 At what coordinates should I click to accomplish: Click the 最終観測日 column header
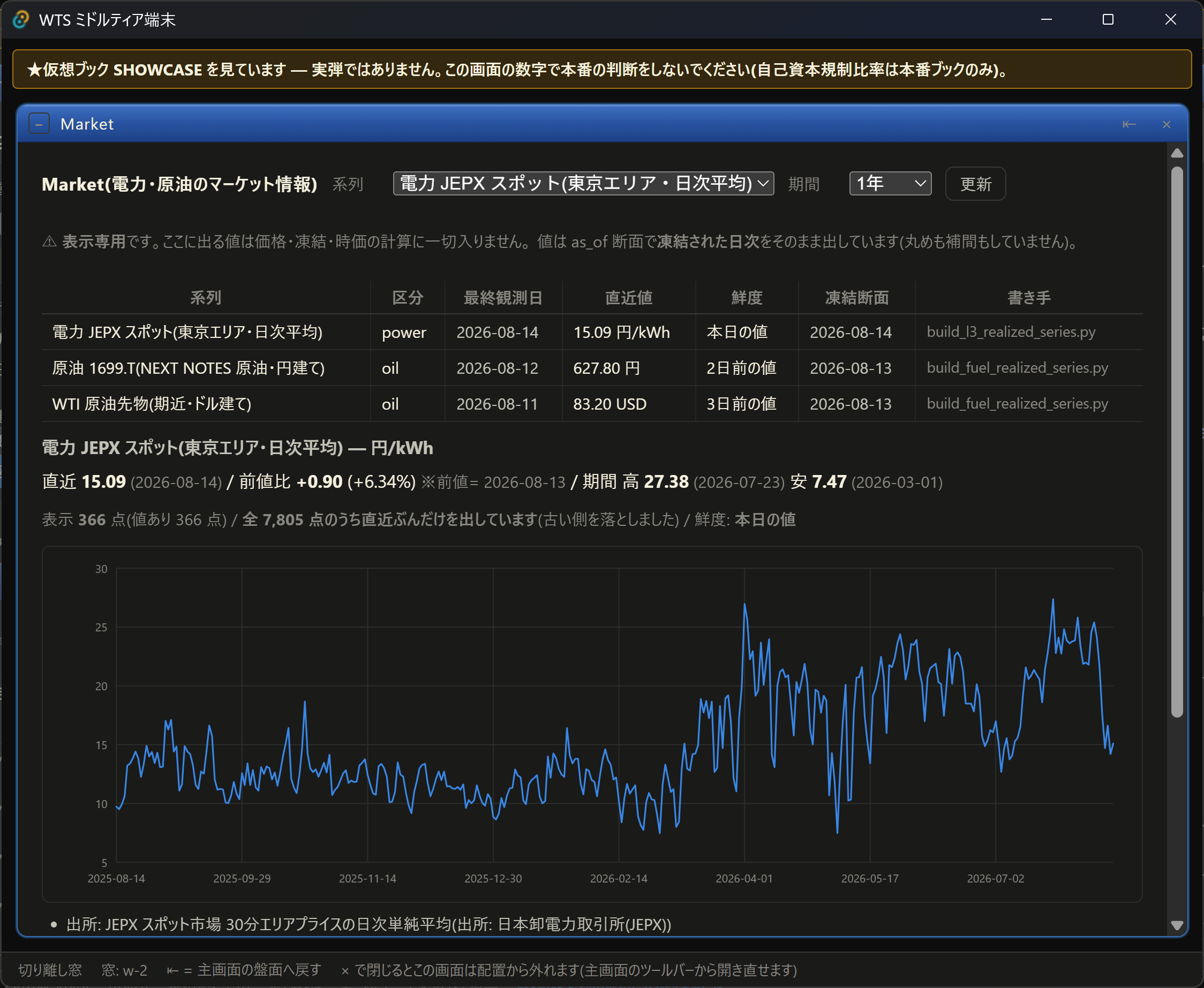pos(503,297)
